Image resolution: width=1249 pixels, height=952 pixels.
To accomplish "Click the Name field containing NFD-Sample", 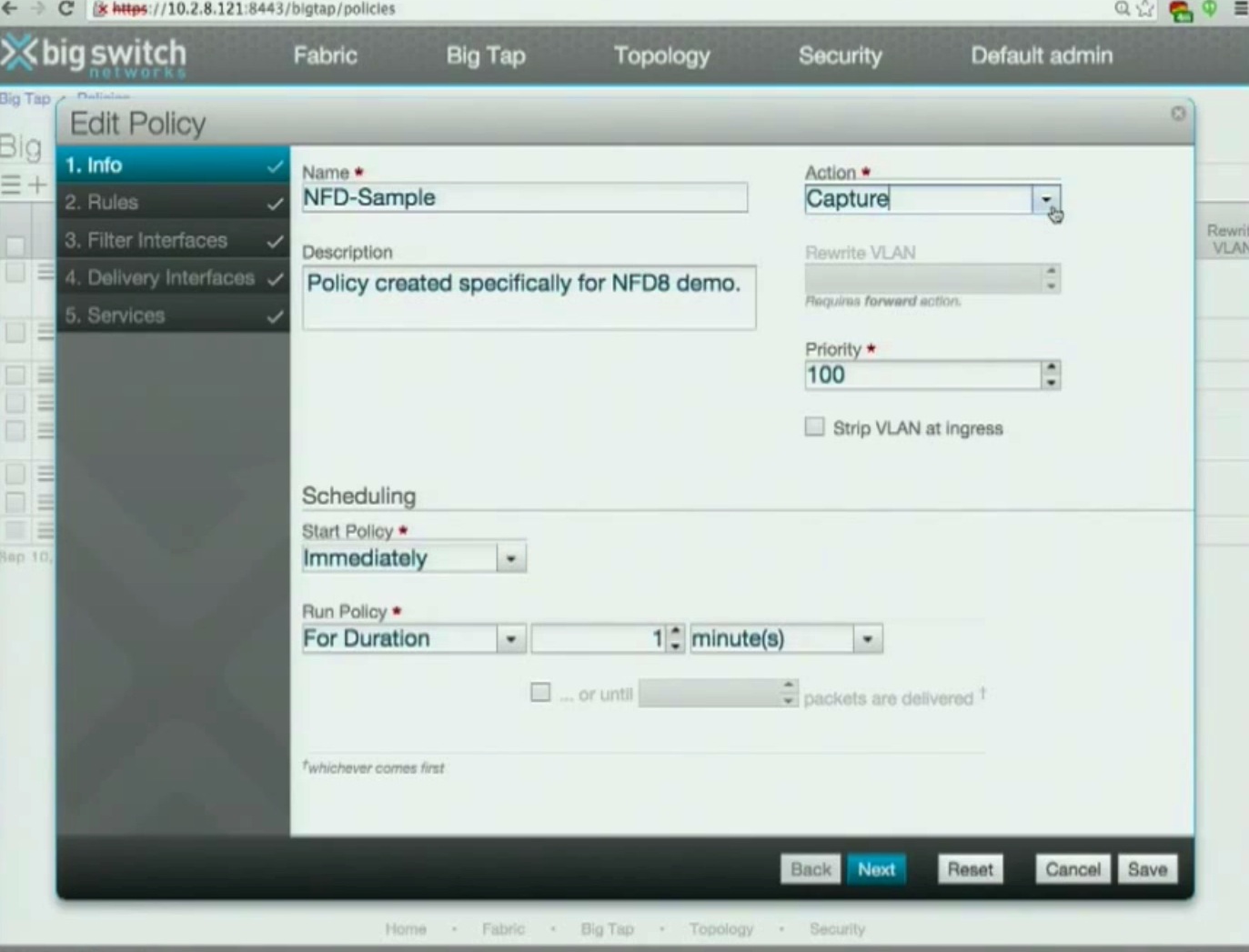I will (524, 198).
